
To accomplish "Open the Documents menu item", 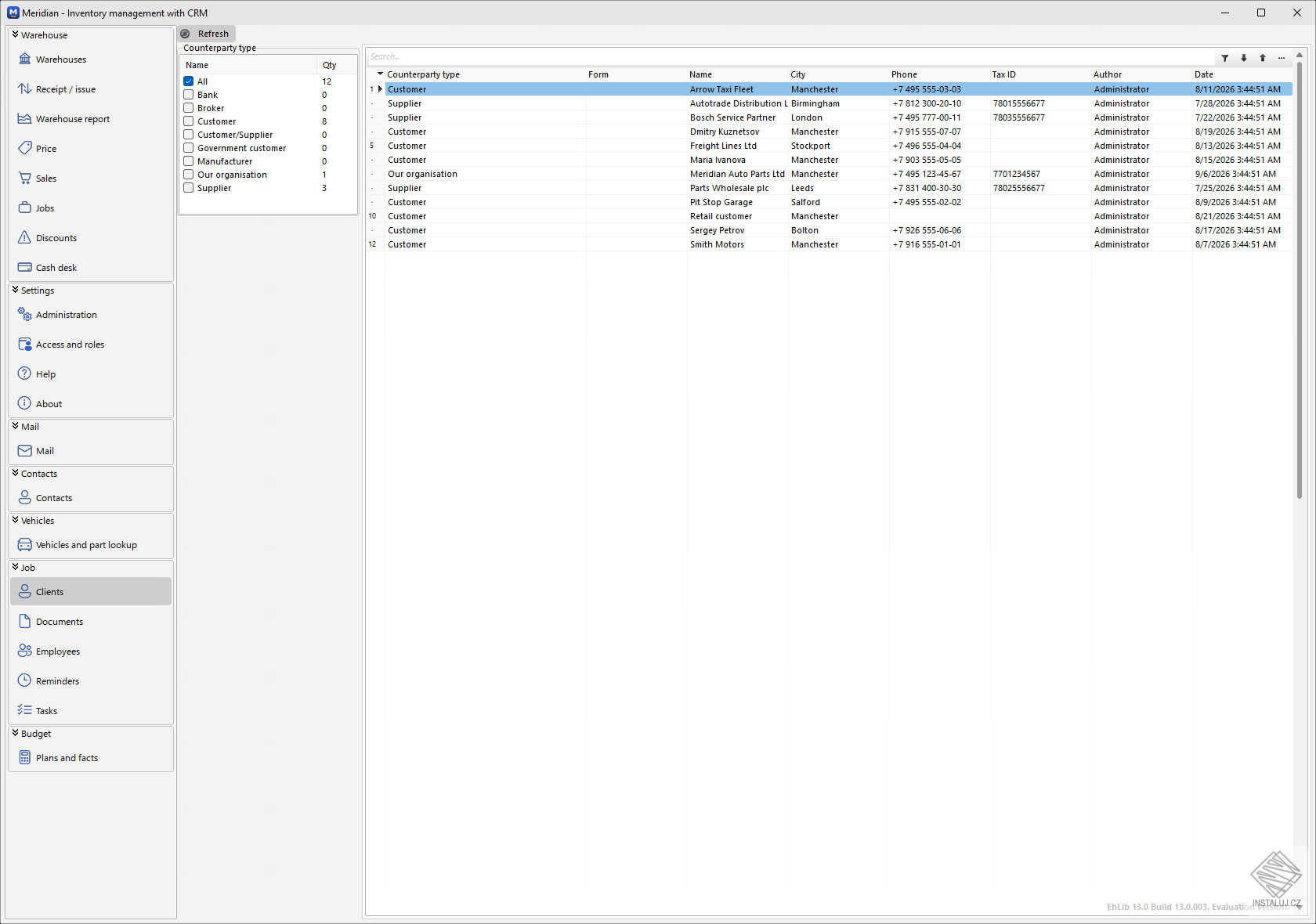I will pos(91,622).
